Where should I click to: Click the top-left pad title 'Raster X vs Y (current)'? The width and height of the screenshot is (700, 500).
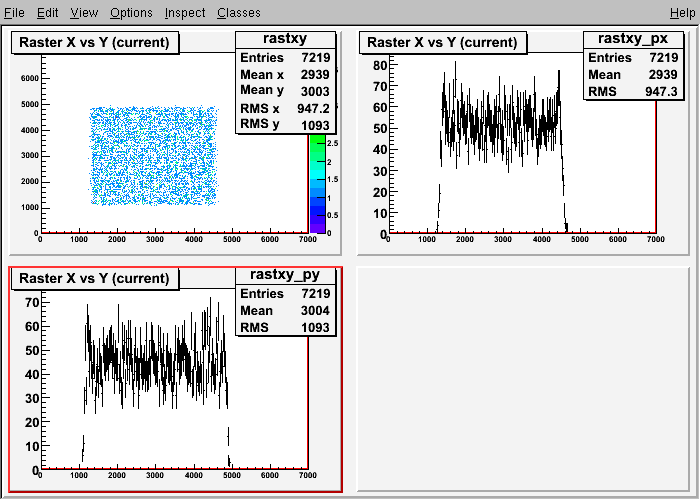click(x=95, y=42)
